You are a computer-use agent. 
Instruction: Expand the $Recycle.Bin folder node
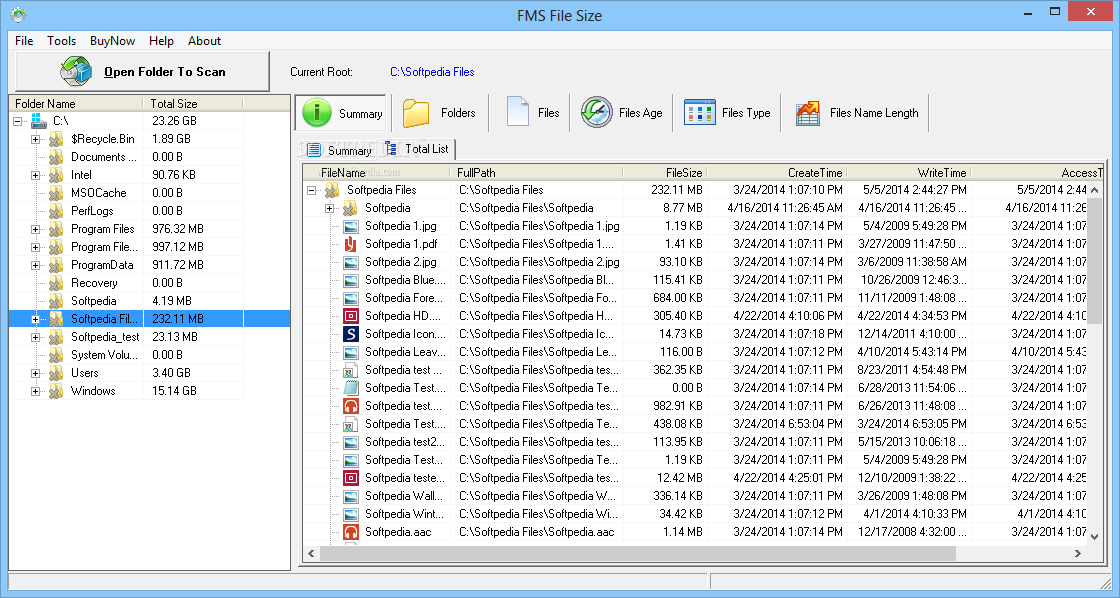tap(36, 139)
